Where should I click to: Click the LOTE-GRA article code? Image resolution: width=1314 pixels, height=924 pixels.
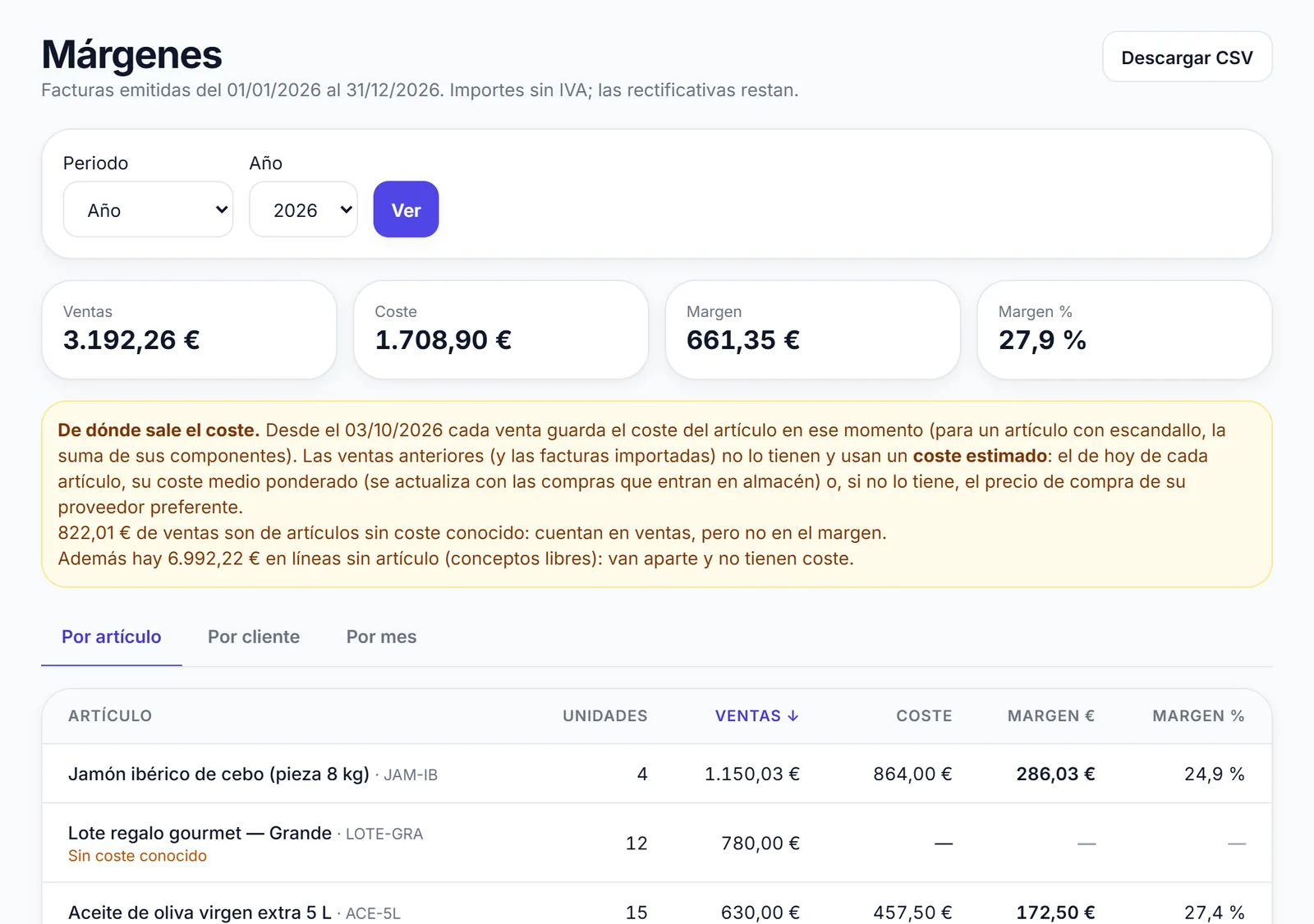[384, 834]
